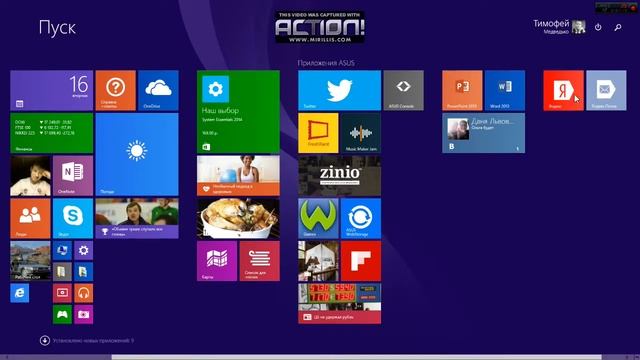
Task: Launch the red Flipboard tile
Action: click(361, 261)
